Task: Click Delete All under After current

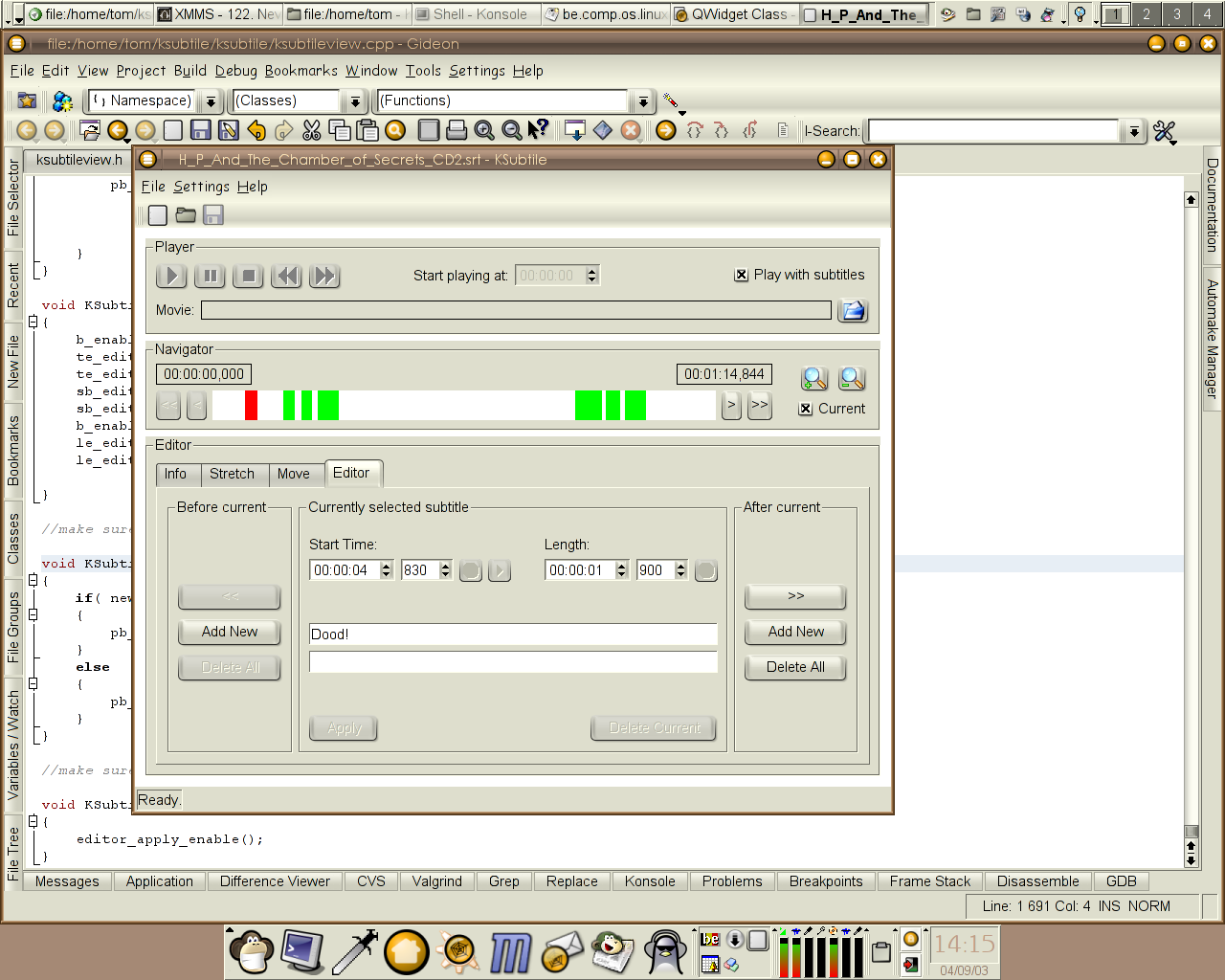Action: point(795,667)
